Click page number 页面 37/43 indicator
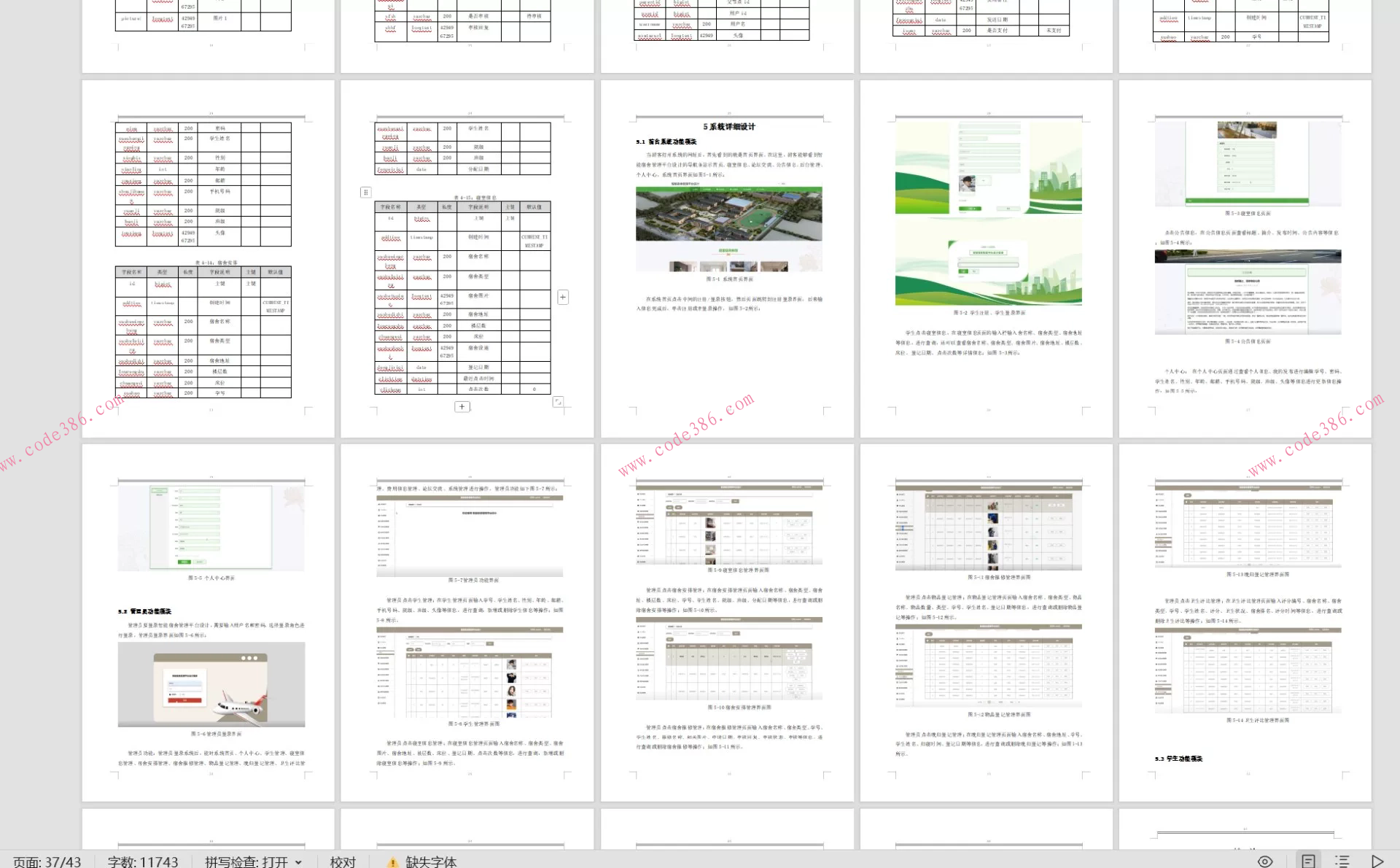Screen dimensions: 1400x868 (47, 862)
